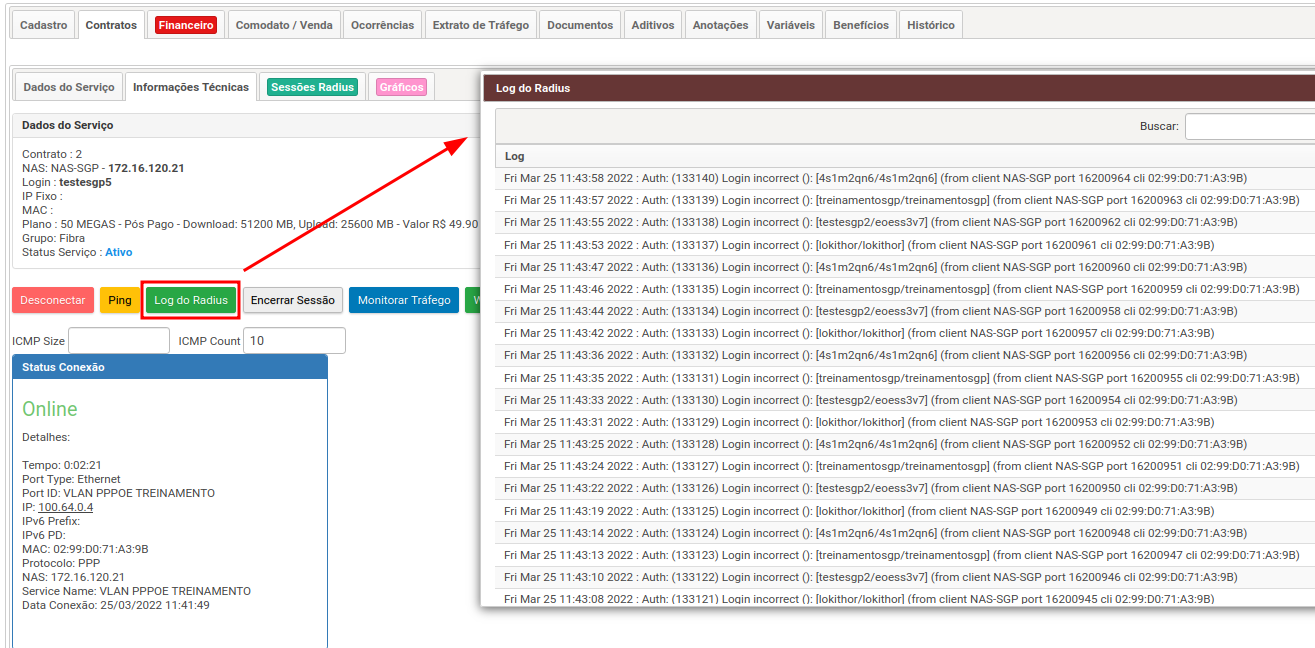
Task: Open the Sessões Radius tab
Action: [313, 87]
